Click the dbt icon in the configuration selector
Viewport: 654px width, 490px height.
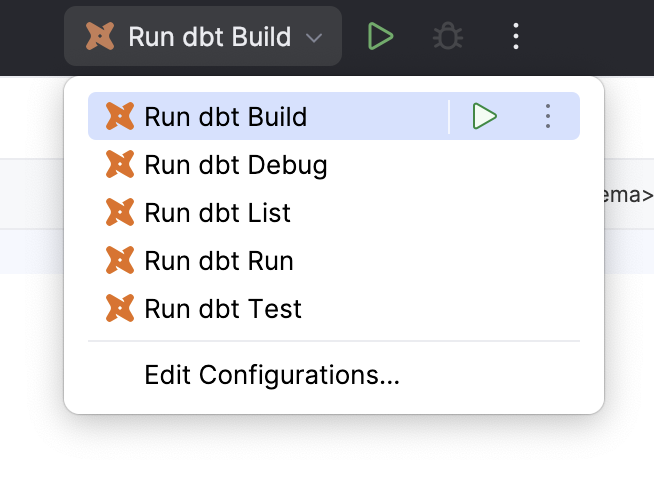[100, 37]
